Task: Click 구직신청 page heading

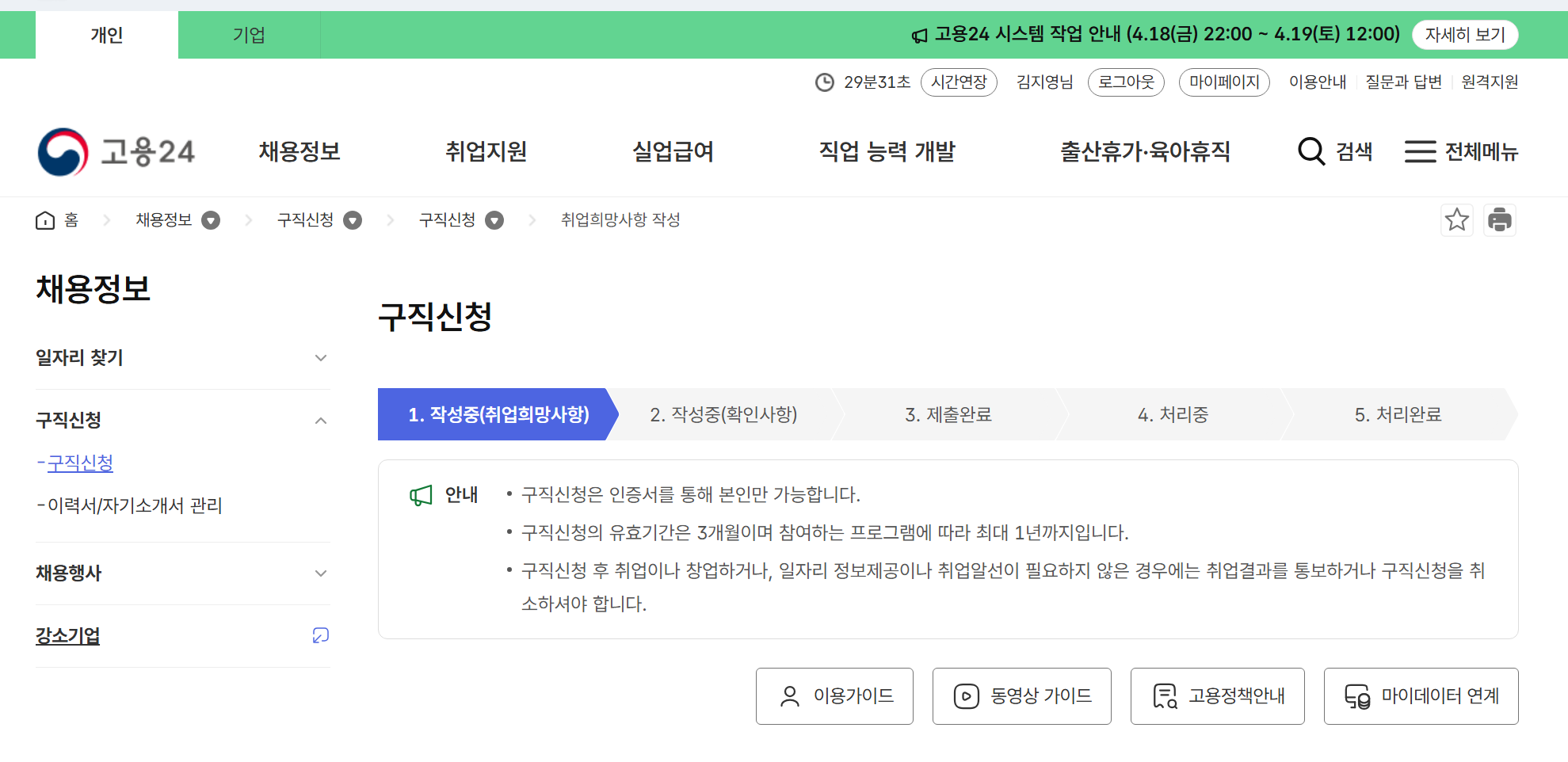Action: (435, 317)
